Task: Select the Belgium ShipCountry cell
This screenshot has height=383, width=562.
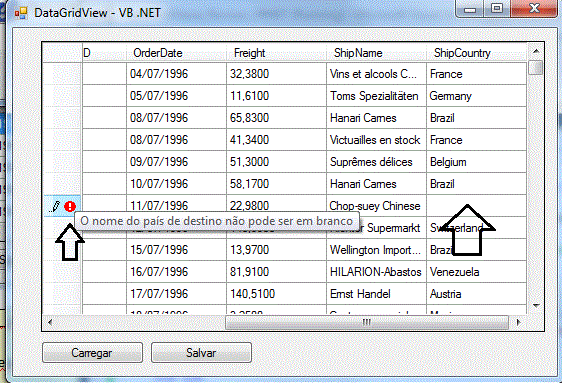Action: (x=476, y=162)
